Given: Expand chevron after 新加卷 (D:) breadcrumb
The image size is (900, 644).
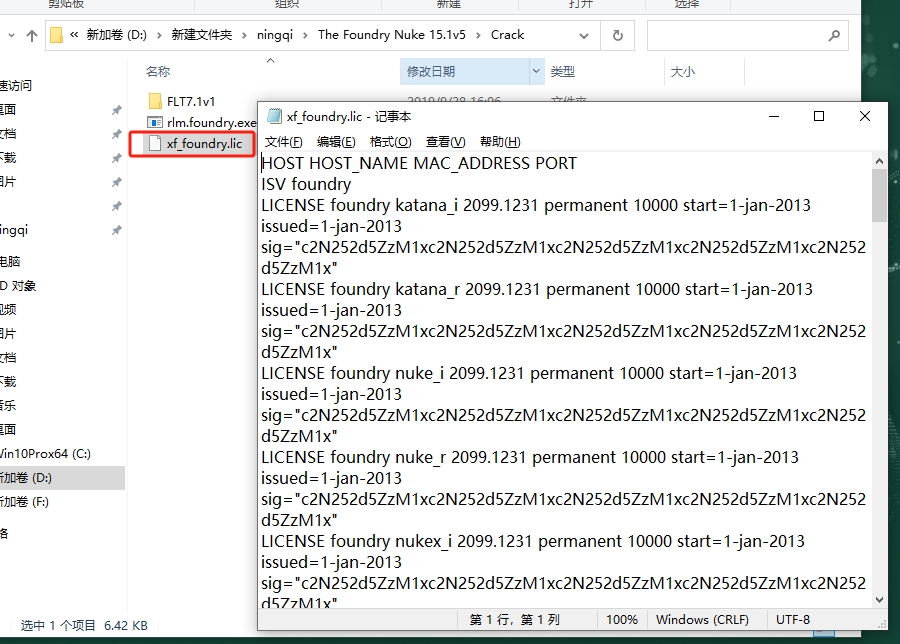Looking at the screenshot, I should point(159,35).
